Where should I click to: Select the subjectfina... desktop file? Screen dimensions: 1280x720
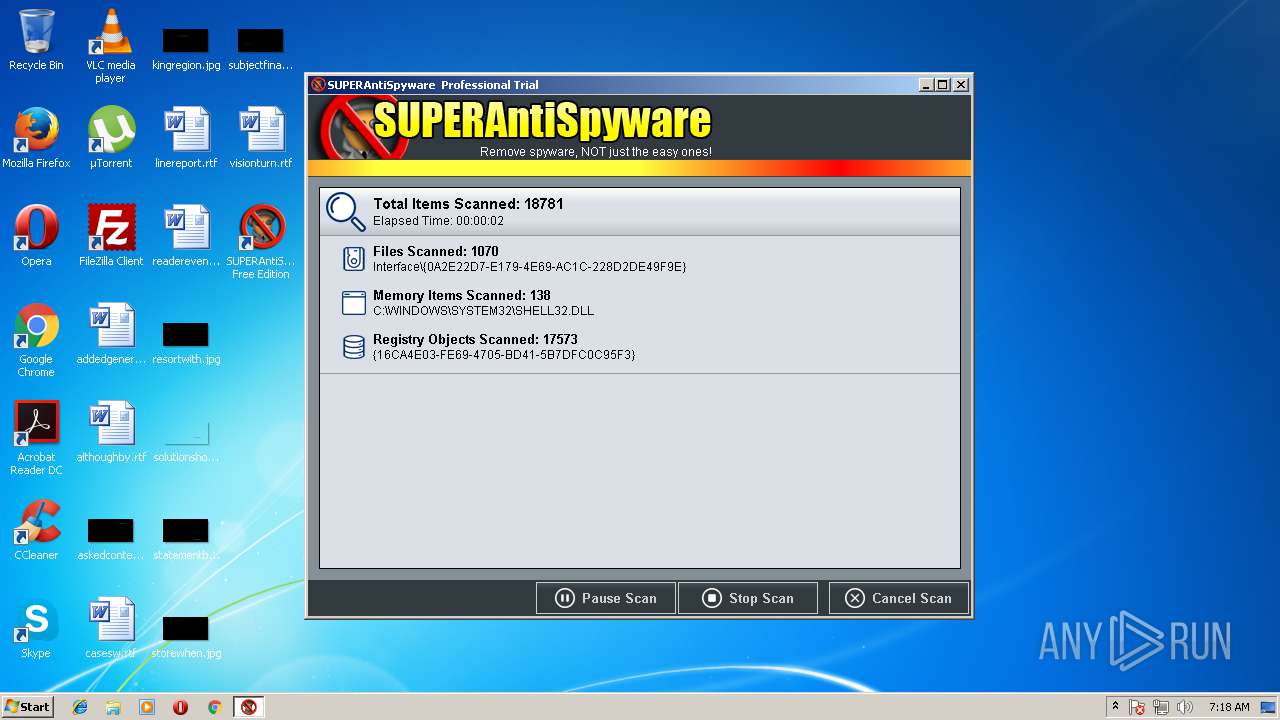[261, 48]
